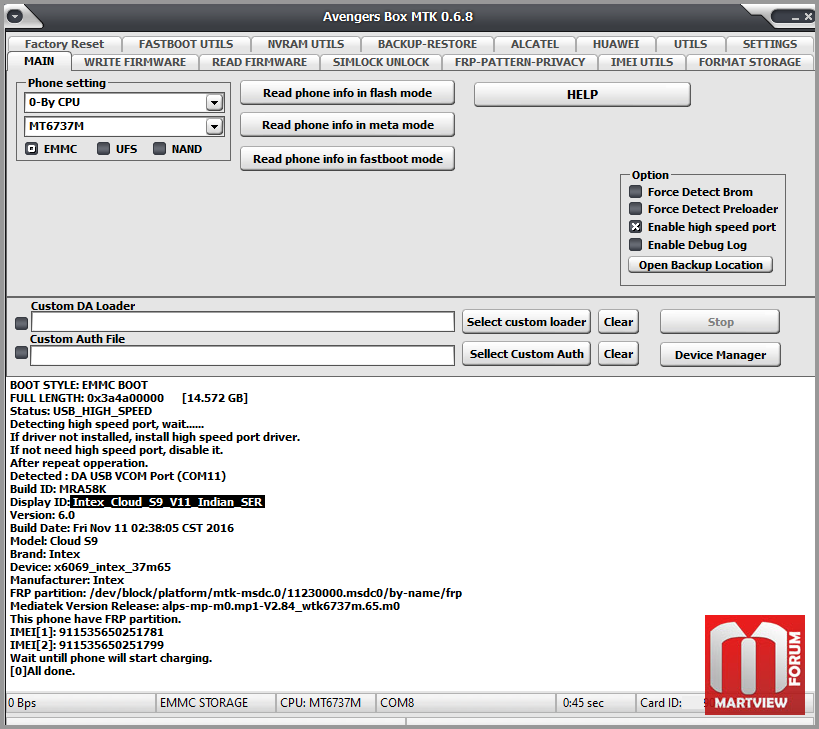Go to the IMEI UTILS tab
819x729 pixels.
[x=642, y=62]
